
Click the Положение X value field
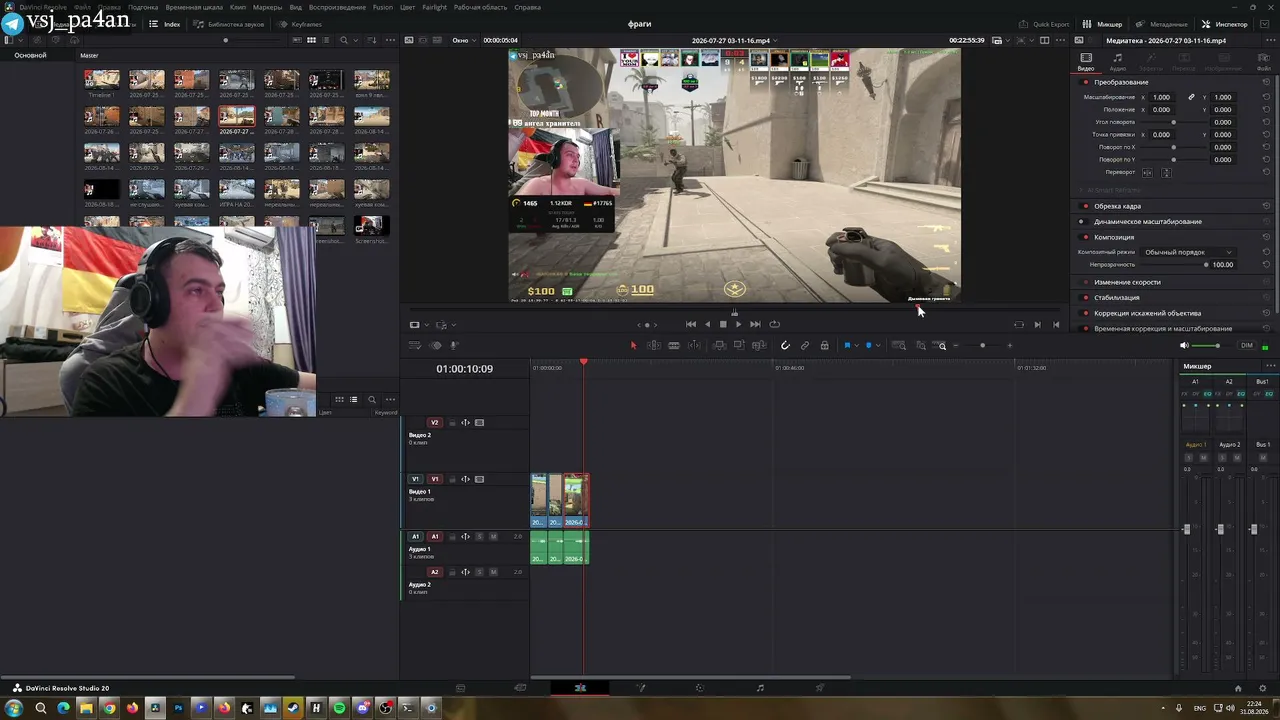click(x=1162, y=110)
